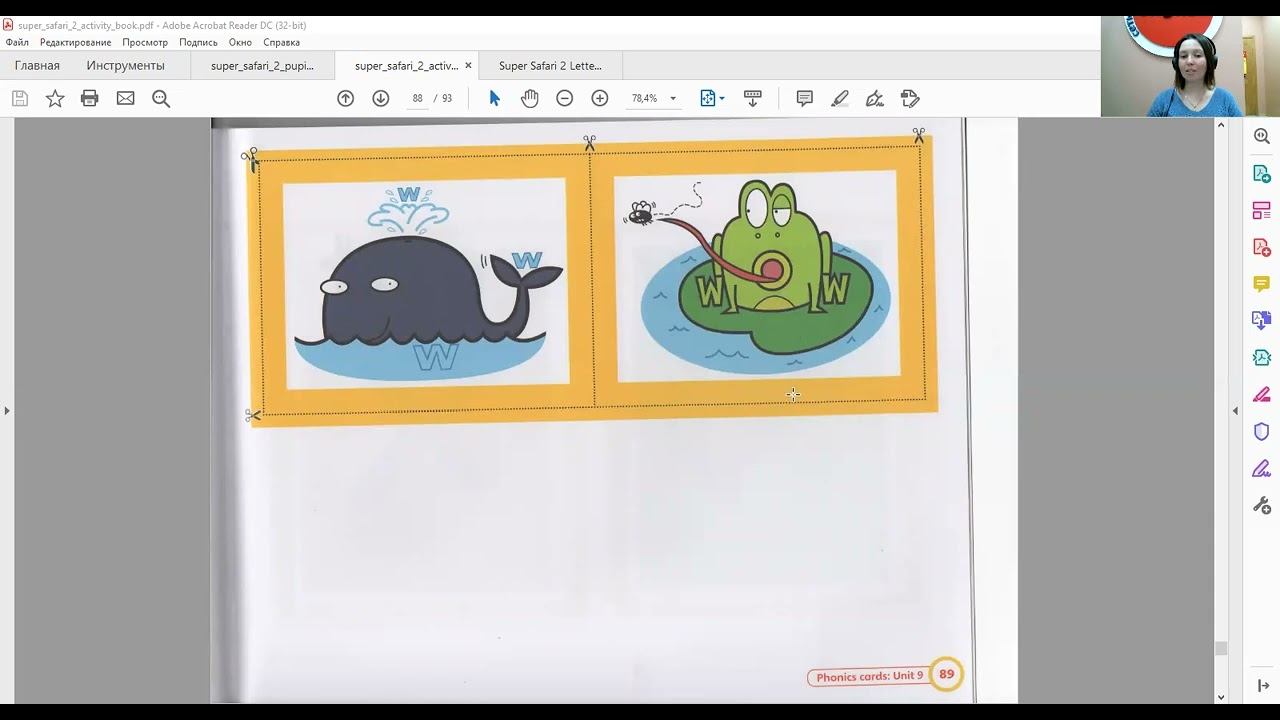Click the vertical scrollbar thumb
Screen dimensions: 1280x720
click(x=1221, y=649)
